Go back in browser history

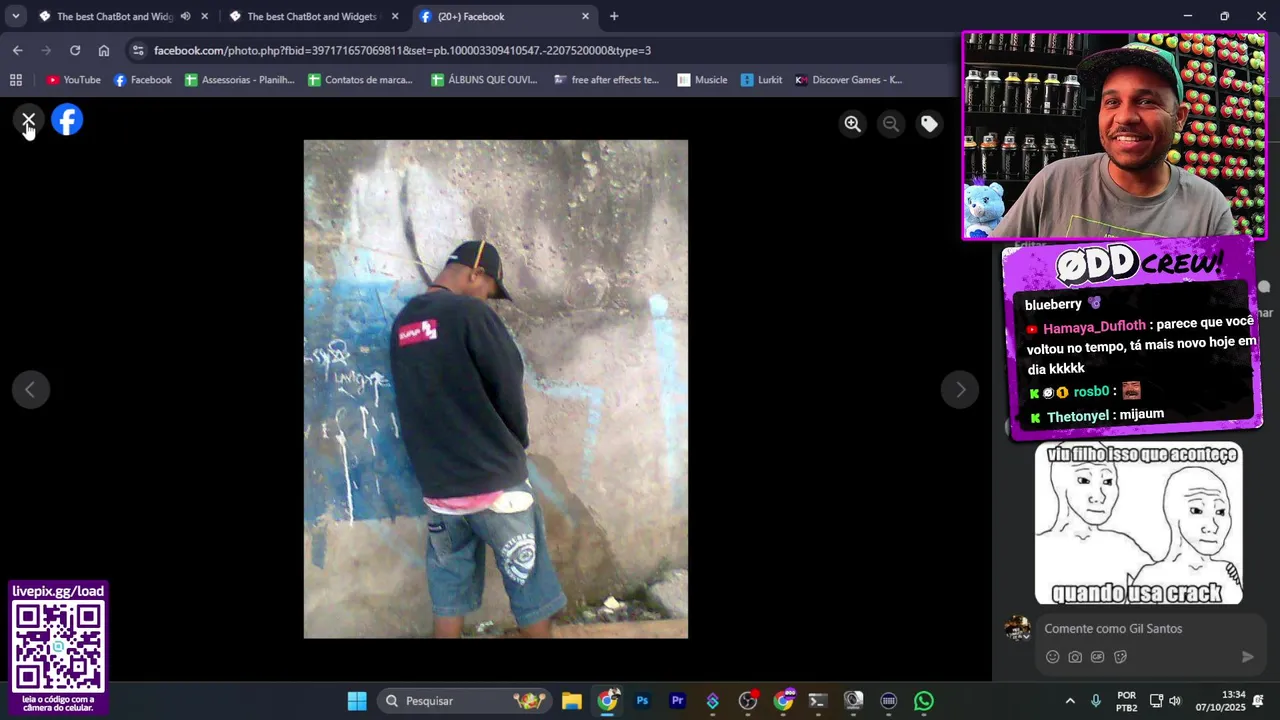pyautogui.click(x=17, y=50)
